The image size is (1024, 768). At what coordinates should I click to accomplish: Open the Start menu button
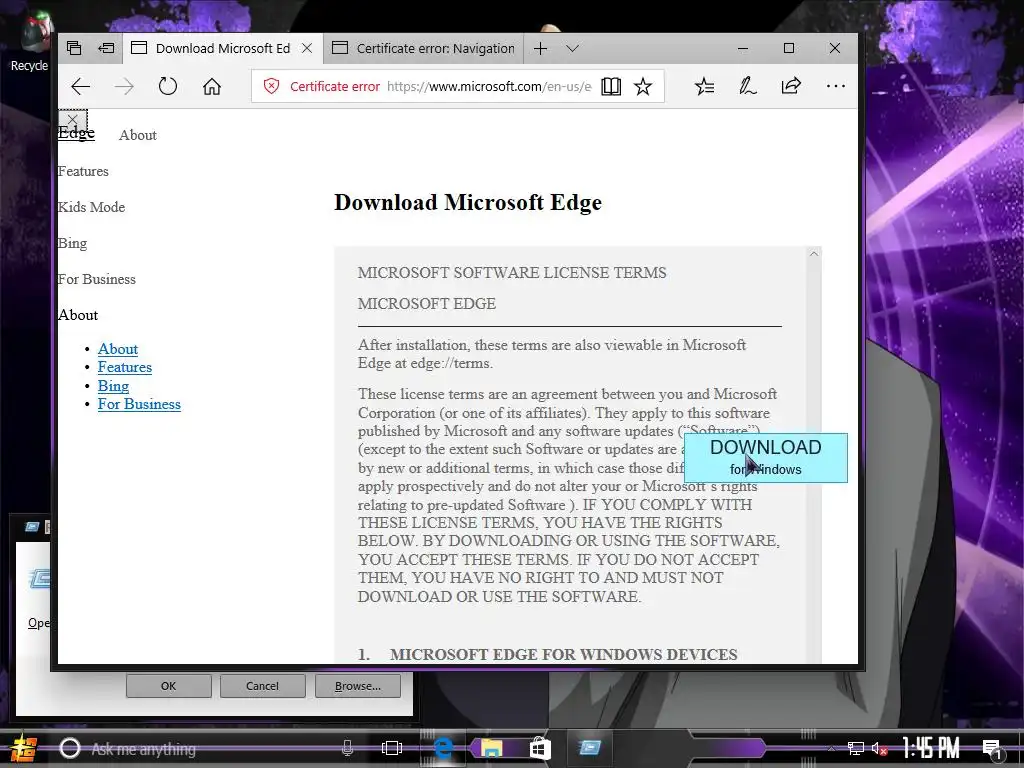pyautogui.click(x=24, y=748)
